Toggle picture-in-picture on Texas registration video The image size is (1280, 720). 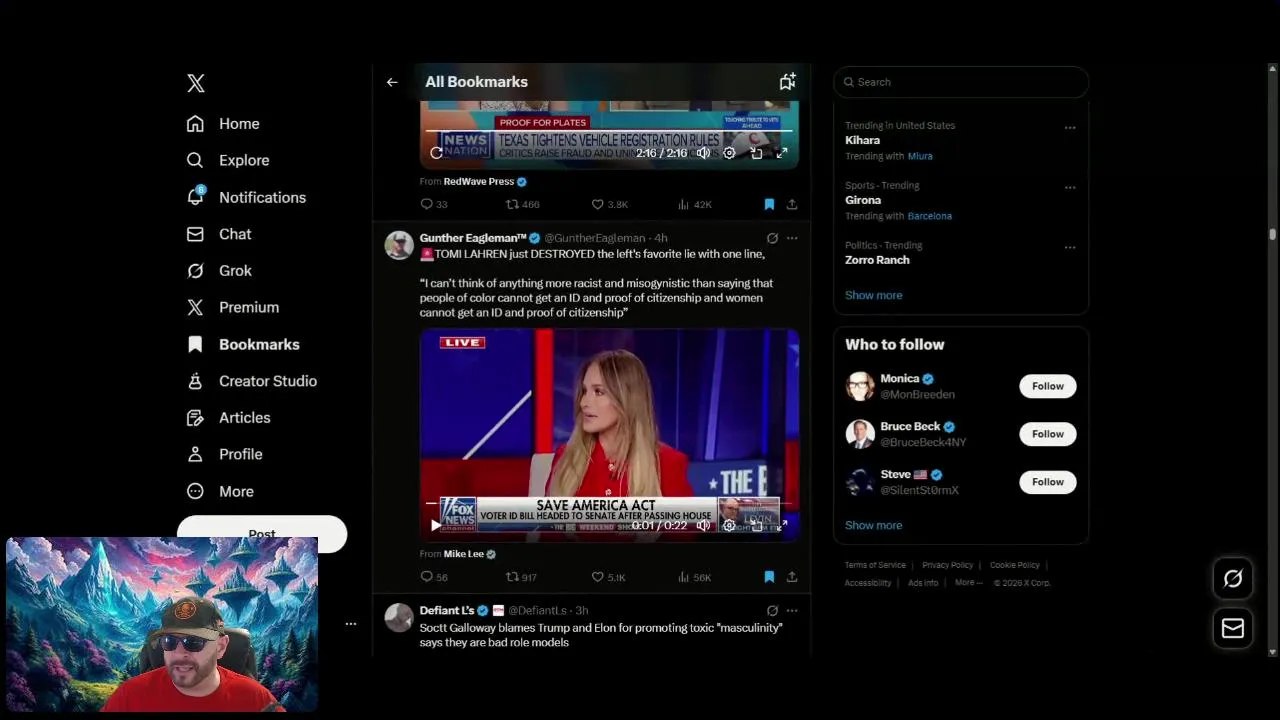click(756, 153)
